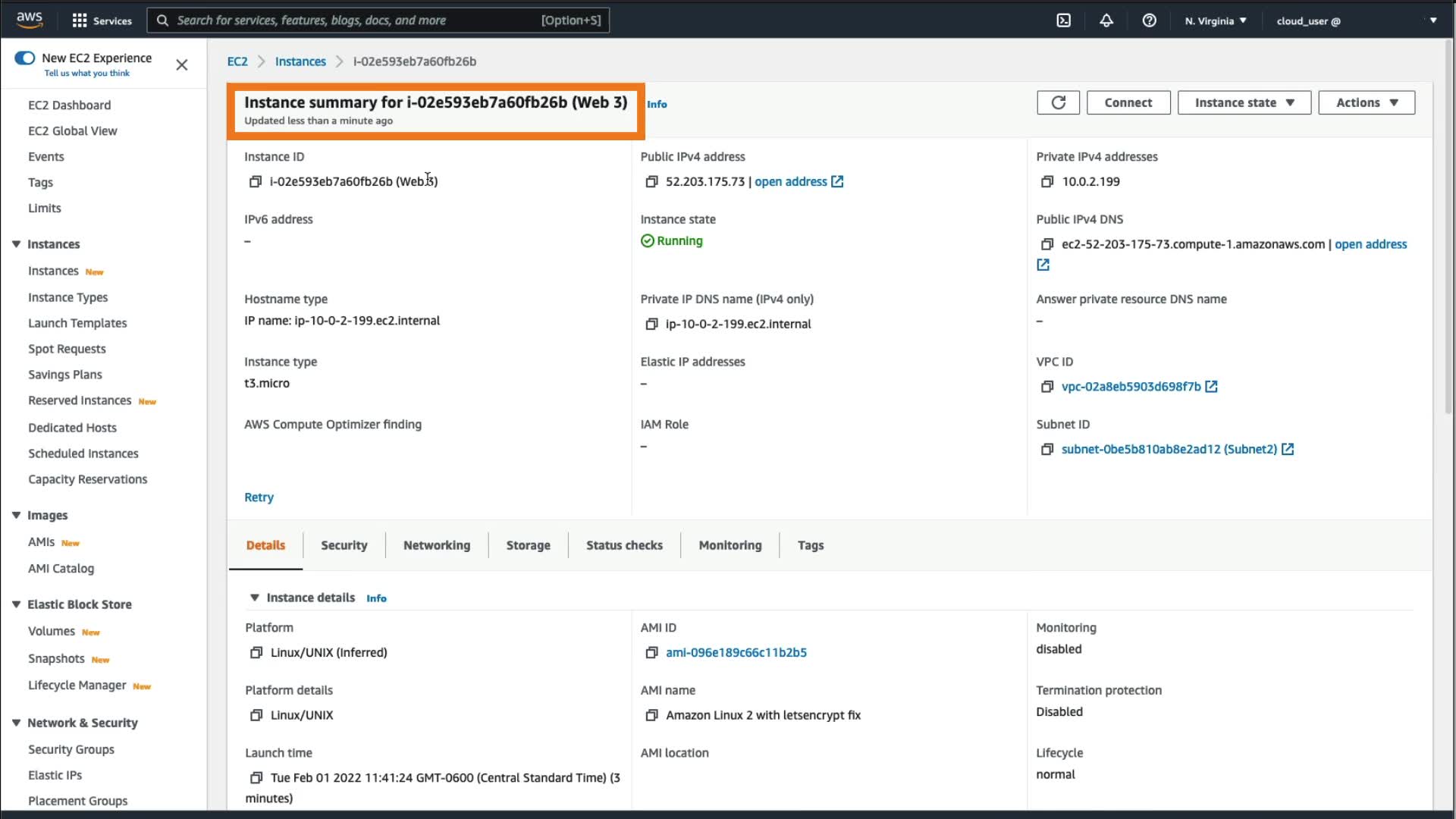Collapse the Elastic Block Store sidebar group
Screen dimensions: 1456x819
(16, 604)
